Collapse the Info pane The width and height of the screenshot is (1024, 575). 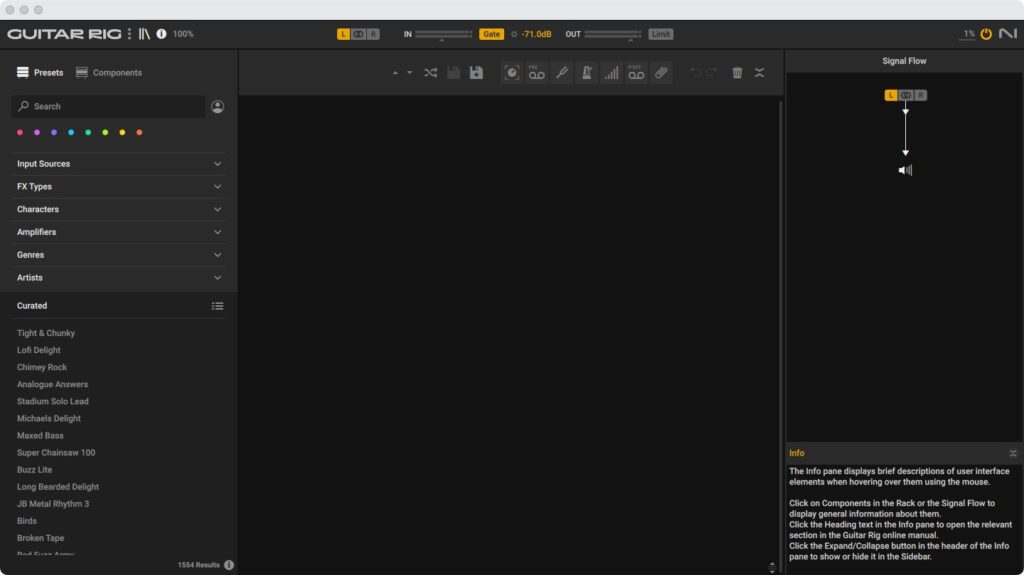tap(1013, 453)
